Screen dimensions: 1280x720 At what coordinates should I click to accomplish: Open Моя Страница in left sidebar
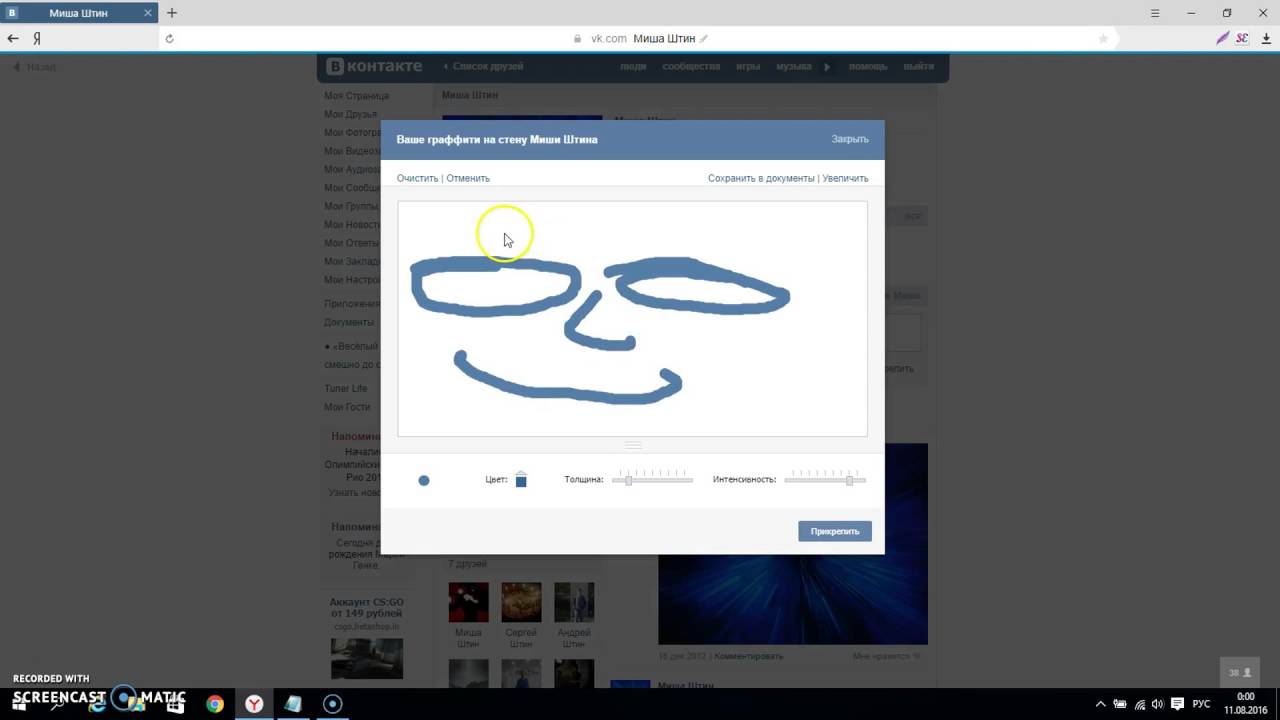tap(356, 96)
